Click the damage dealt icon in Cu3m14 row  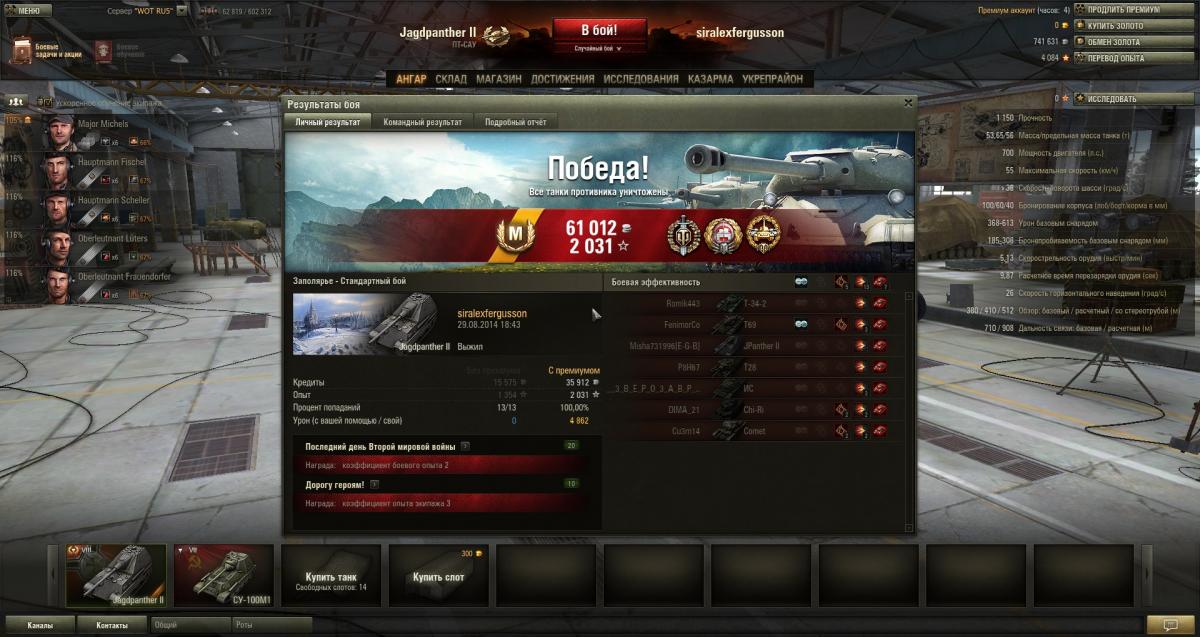tap(860, 431)
